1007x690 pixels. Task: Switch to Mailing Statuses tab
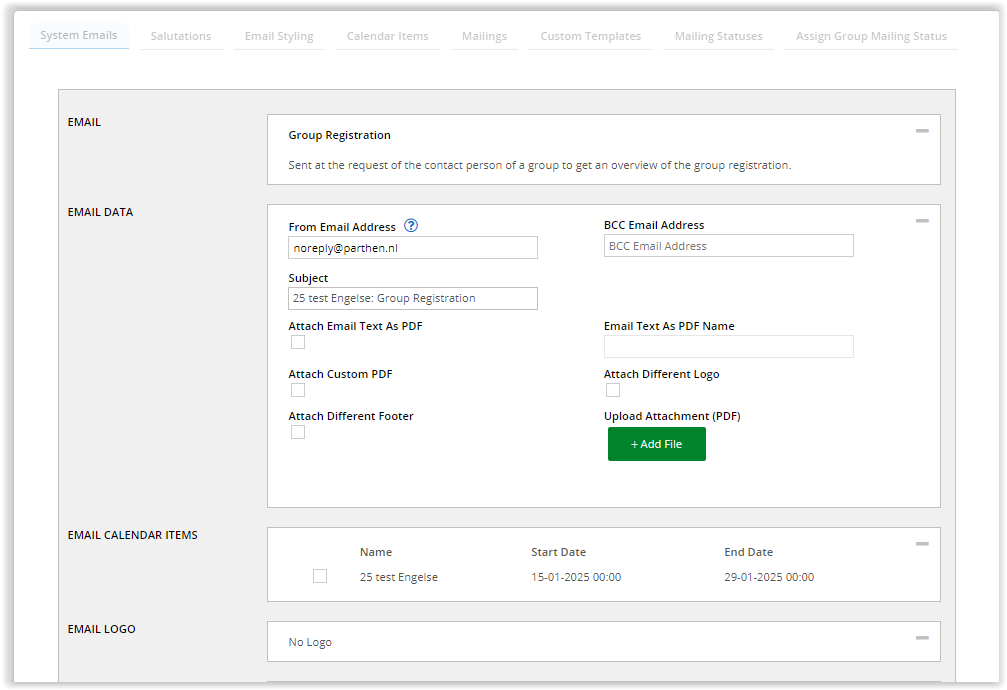(718, 36)
